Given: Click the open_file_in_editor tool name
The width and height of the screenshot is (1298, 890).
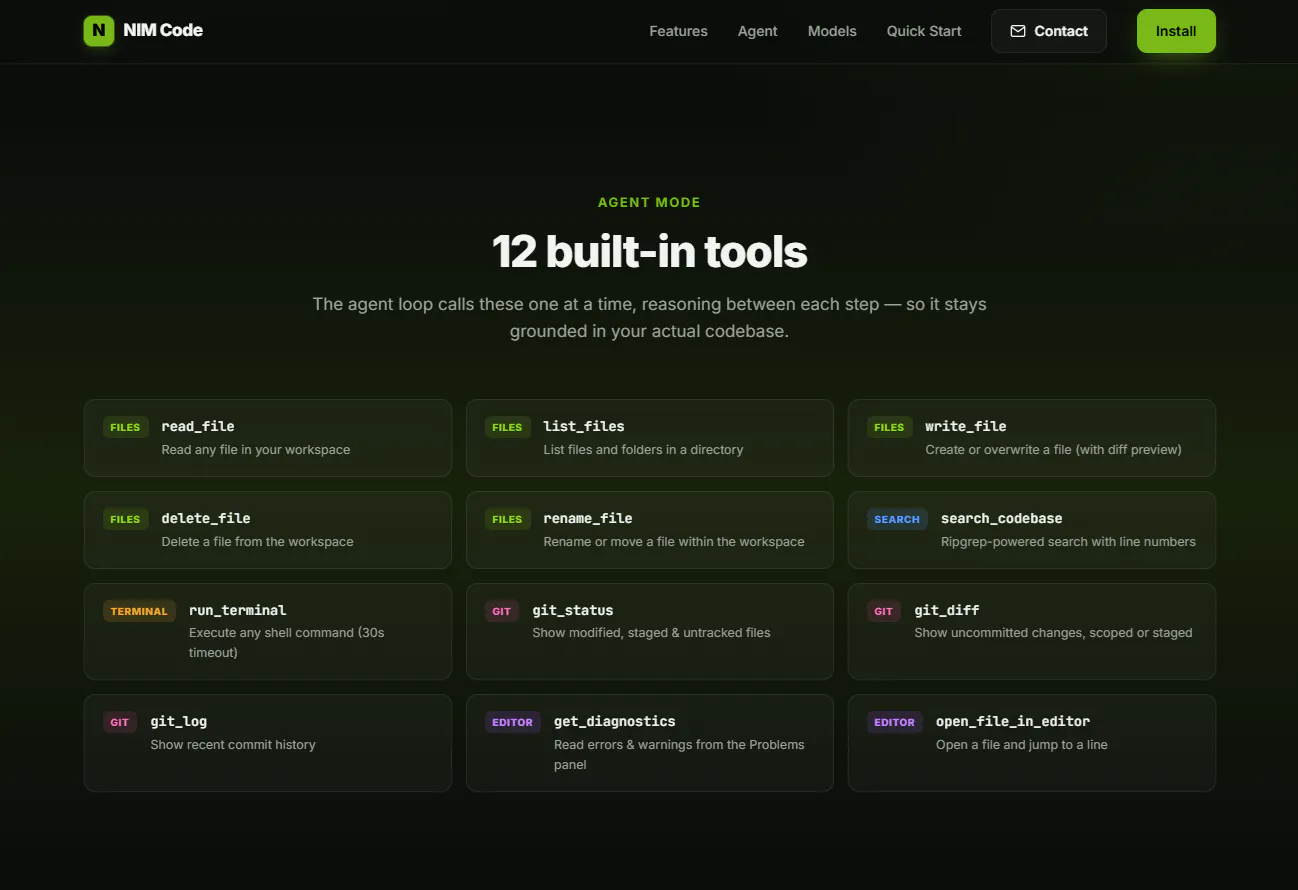Looking at the screenshot, I should tap(1013, 721).
